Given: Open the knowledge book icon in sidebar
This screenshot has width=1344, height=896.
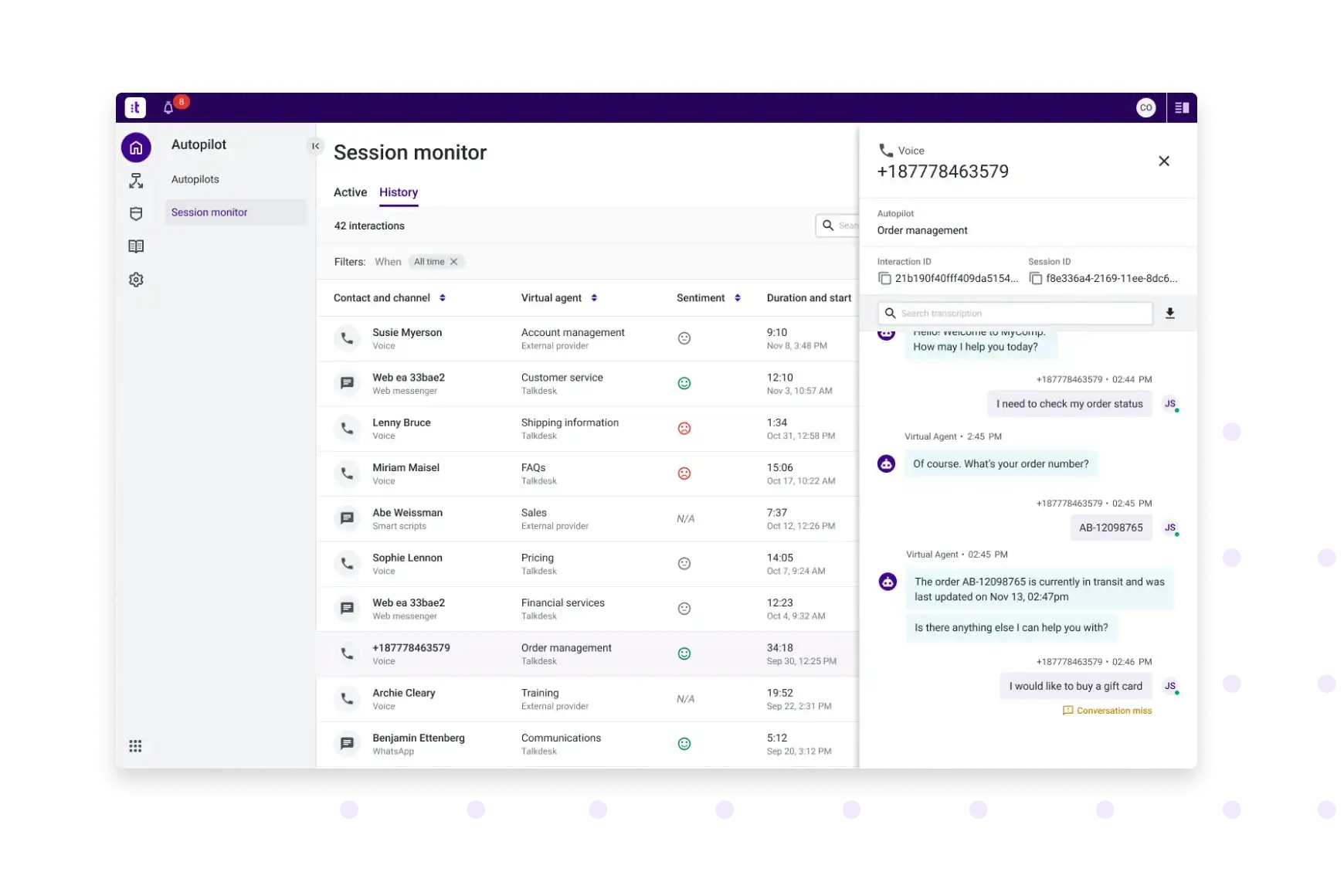Looking at the screenshot, I should 136,246.
